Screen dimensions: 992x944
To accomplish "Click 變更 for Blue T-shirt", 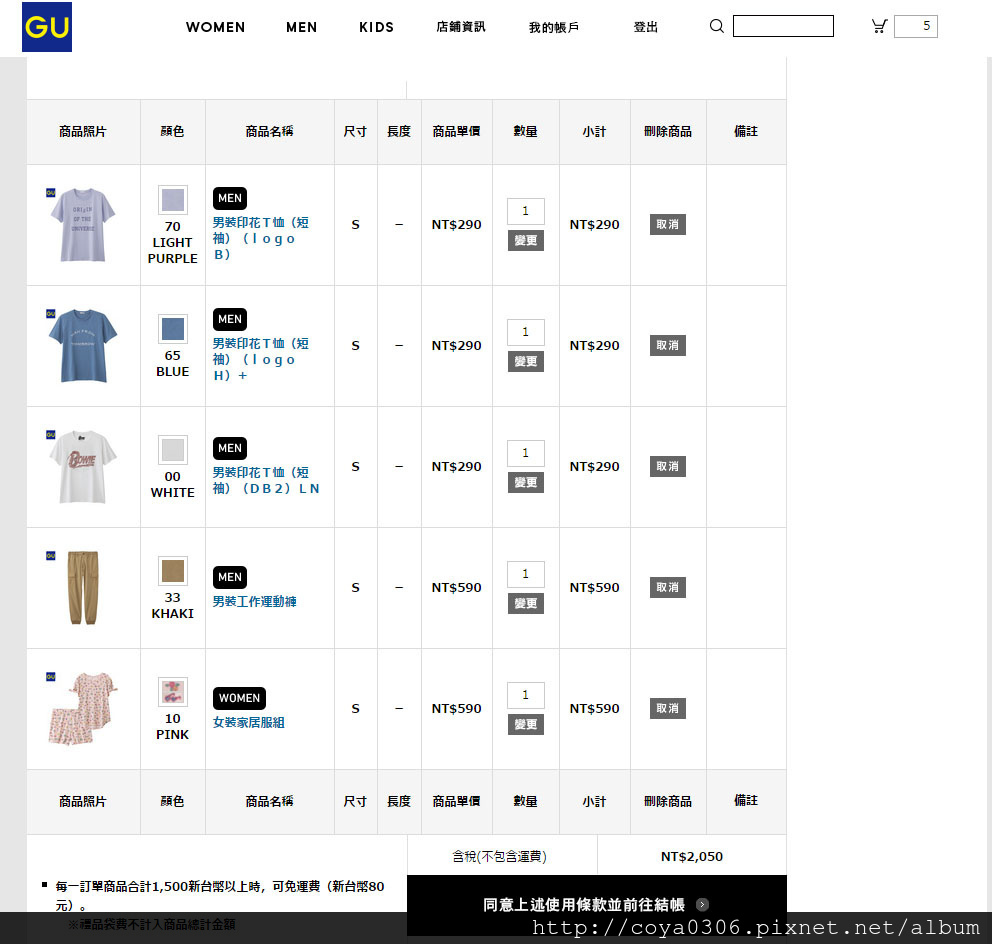I will click(526, 361).
